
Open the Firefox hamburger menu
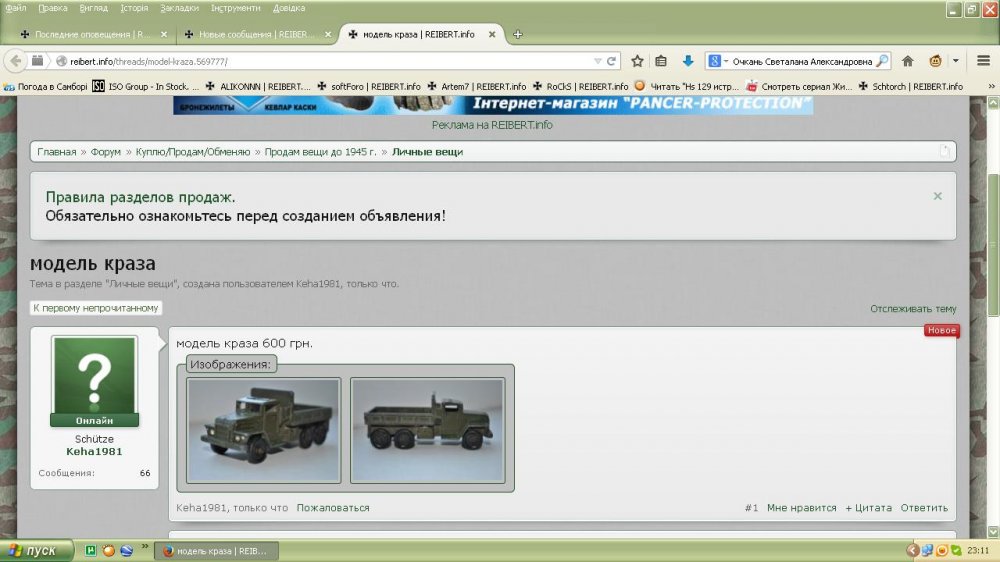983,61
